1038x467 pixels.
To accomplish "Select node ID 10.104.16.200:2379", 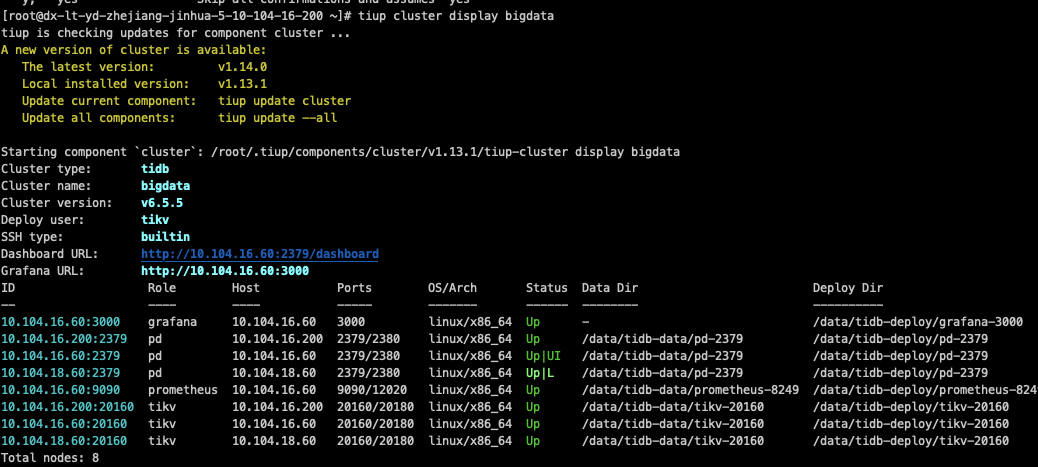I will 64,339.
